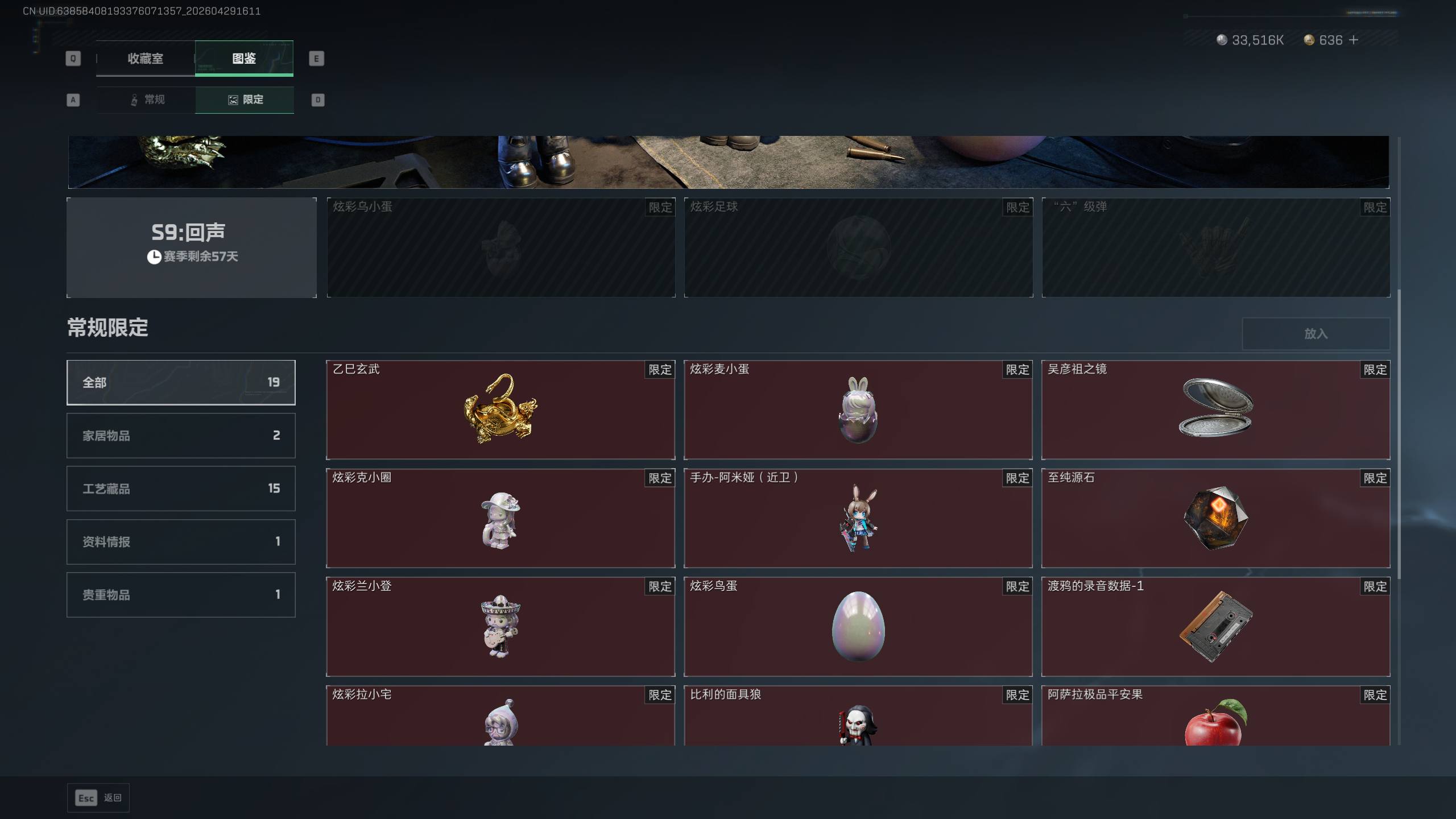
Task: Open the locked 炫彩足球 card
Action: tap(858, 247)
